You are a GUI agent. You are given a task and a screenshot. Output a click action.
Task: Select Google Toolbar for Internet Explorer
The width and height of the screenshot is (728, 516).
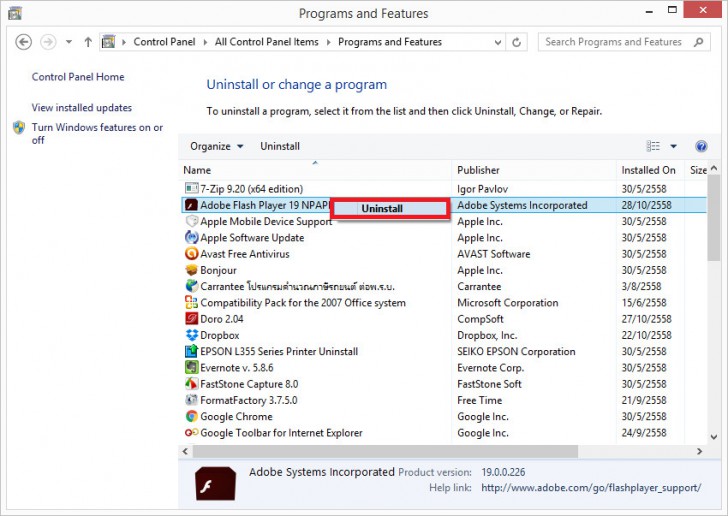(x=281, y=432)
